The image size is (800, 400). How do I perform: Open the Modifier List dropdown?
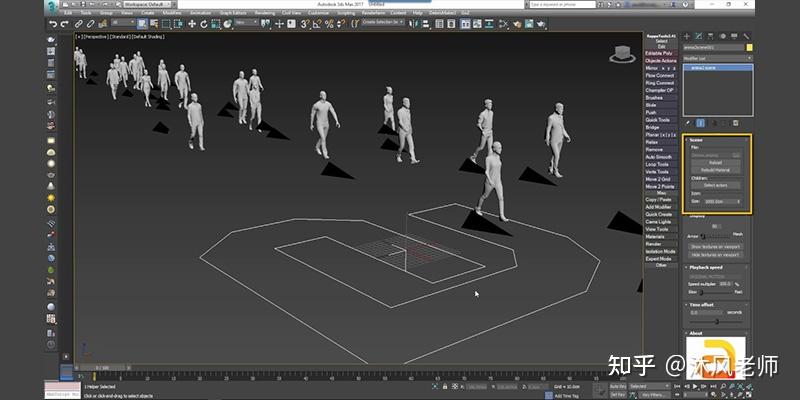click(x=718, y=58)
